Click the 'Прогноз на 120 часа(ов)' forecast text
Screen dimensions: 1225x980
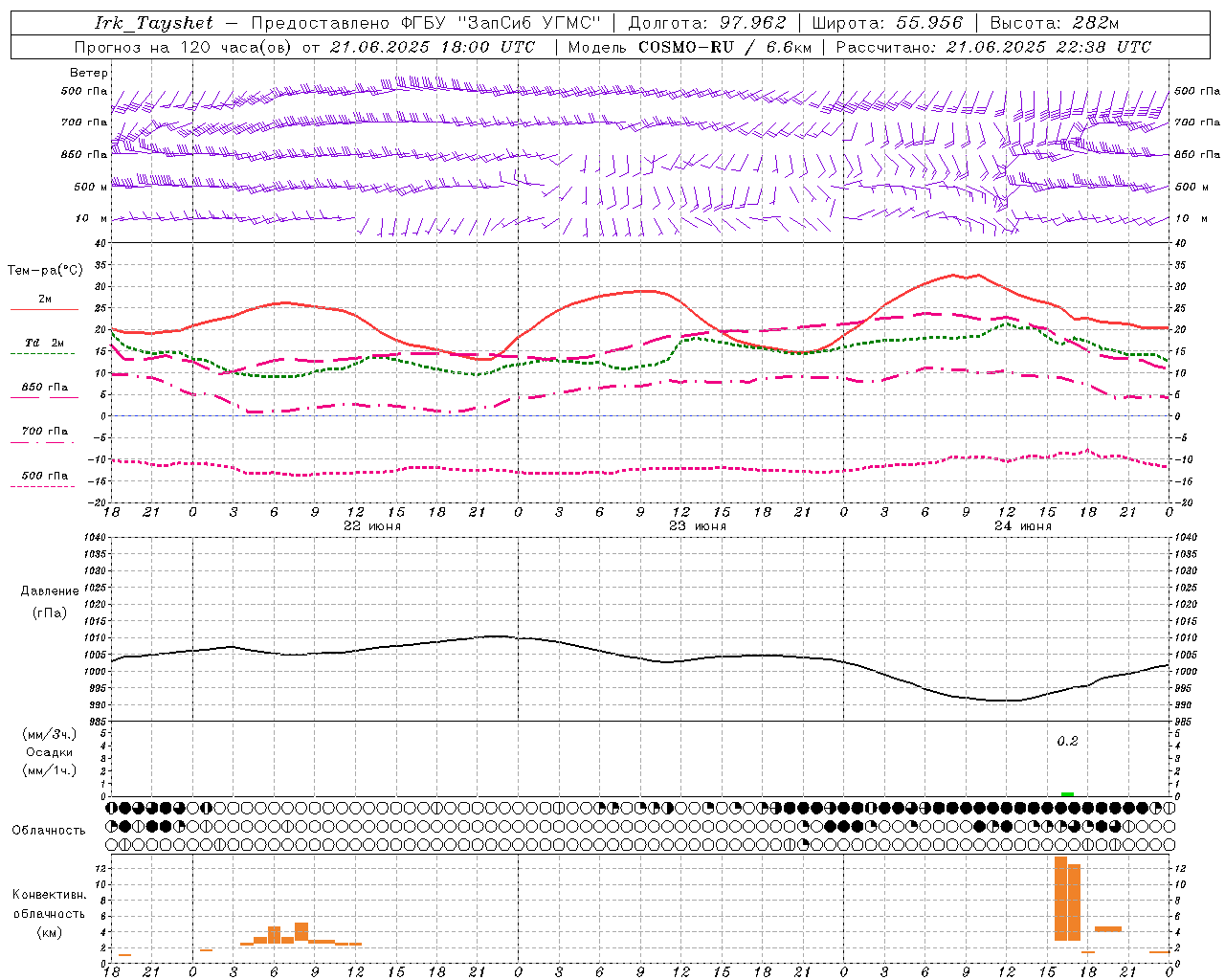pos(184,47)
